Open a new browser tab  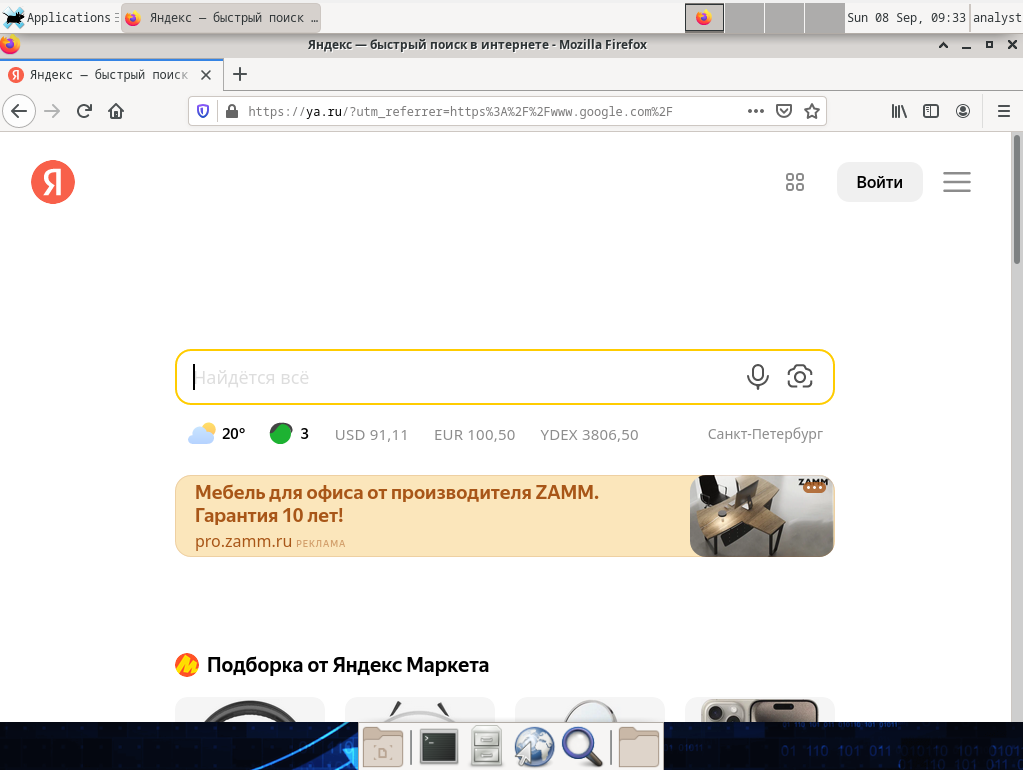[x=239, y=74]
